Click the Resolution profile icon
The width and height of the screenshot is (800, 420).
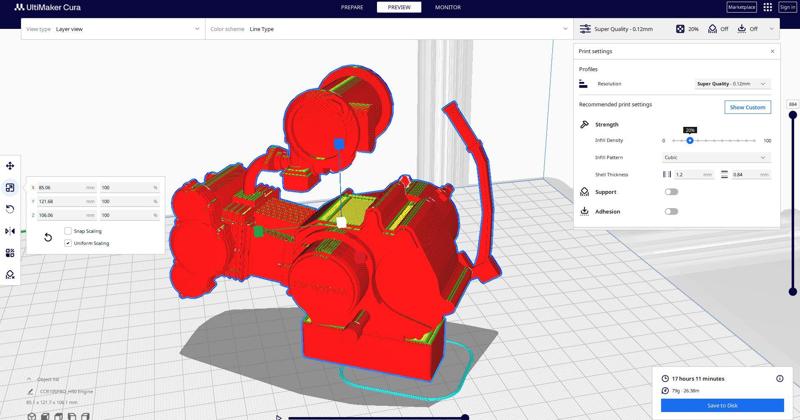(x=583, y=84)
